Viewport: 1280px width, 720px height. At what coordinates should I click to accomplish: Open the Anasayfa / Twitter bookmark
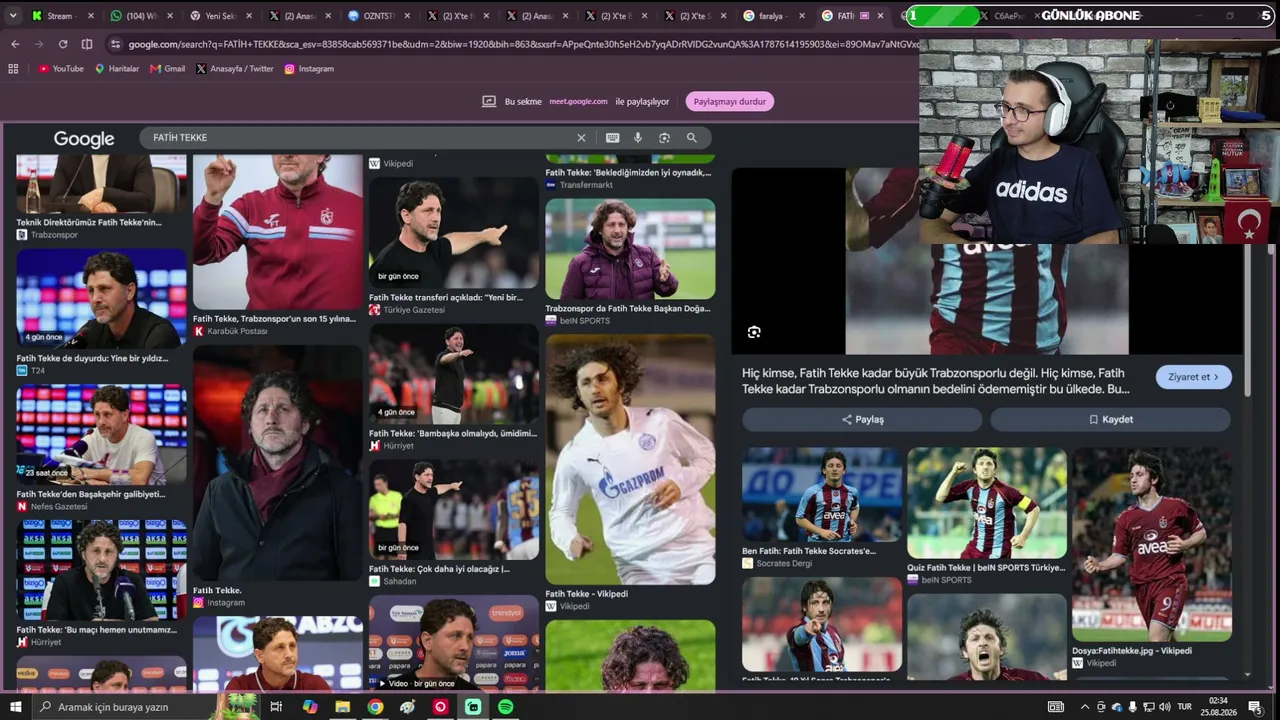[235, 69]
